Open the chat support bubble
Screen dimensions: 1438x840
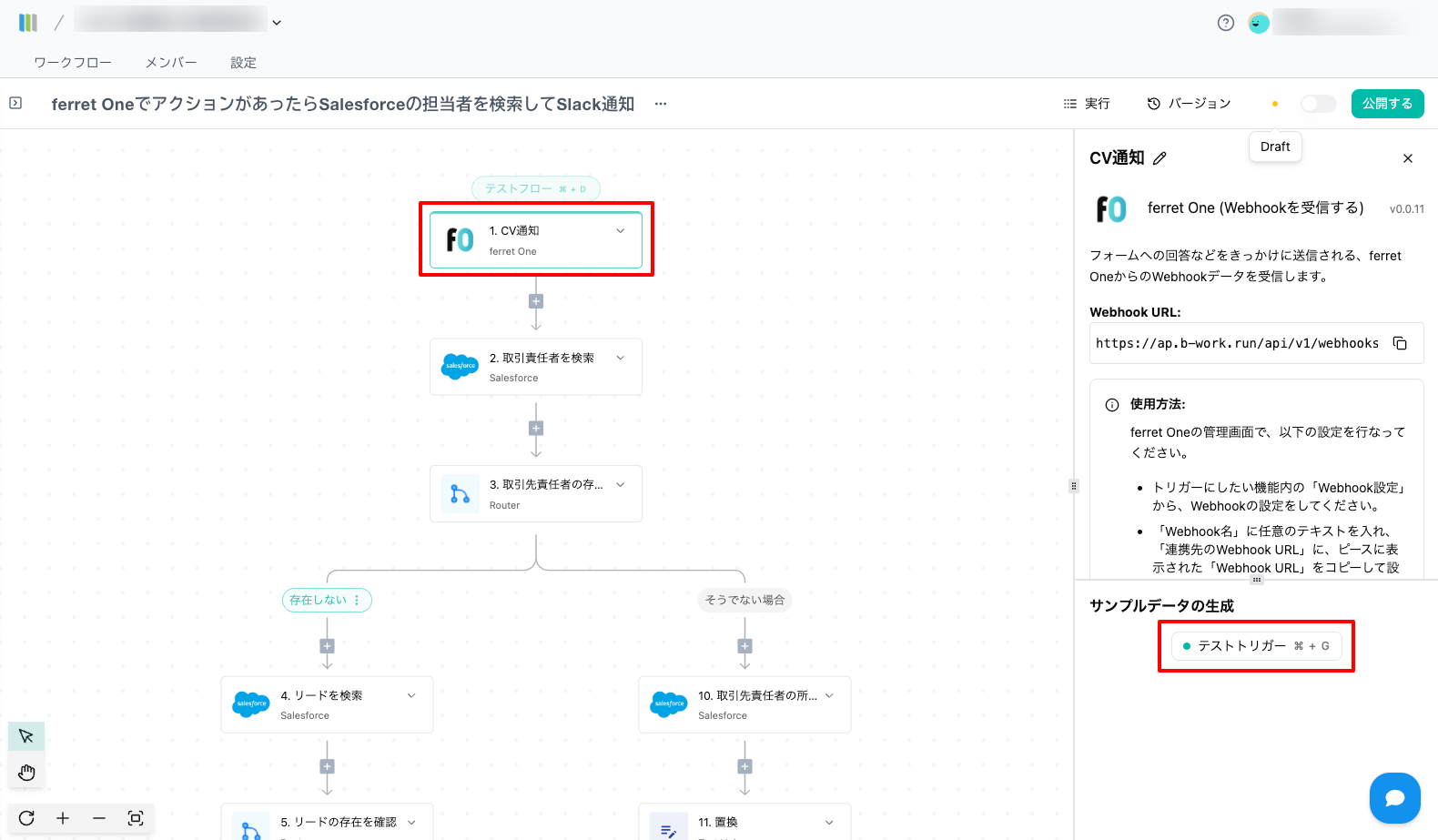click(1395, 798)
